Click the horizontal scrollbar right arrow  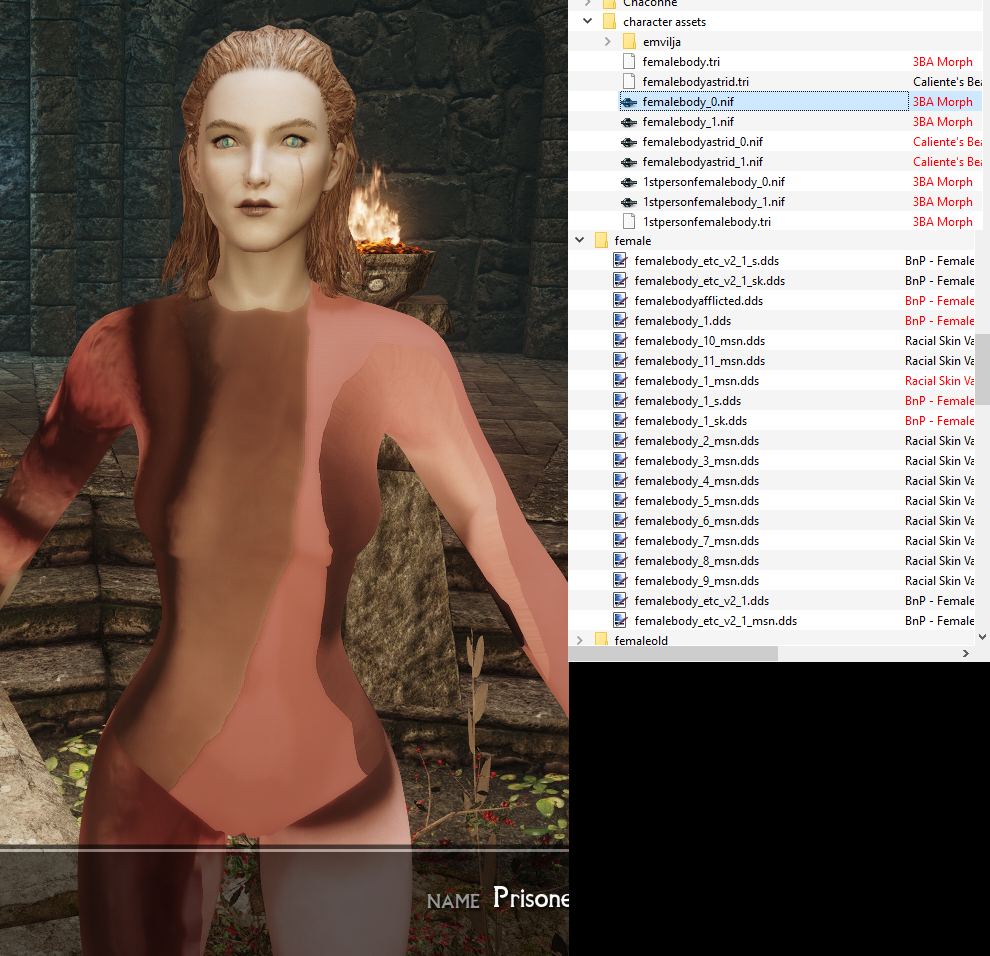pos(965,654)
